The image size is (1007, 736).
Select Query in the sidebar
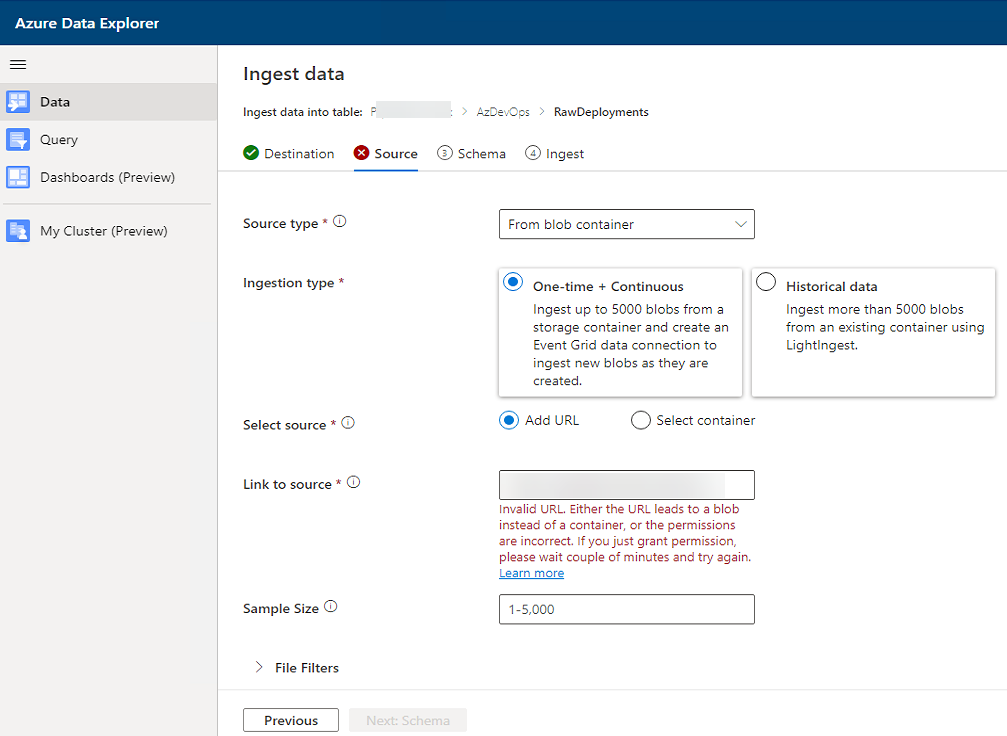point(109,139)
